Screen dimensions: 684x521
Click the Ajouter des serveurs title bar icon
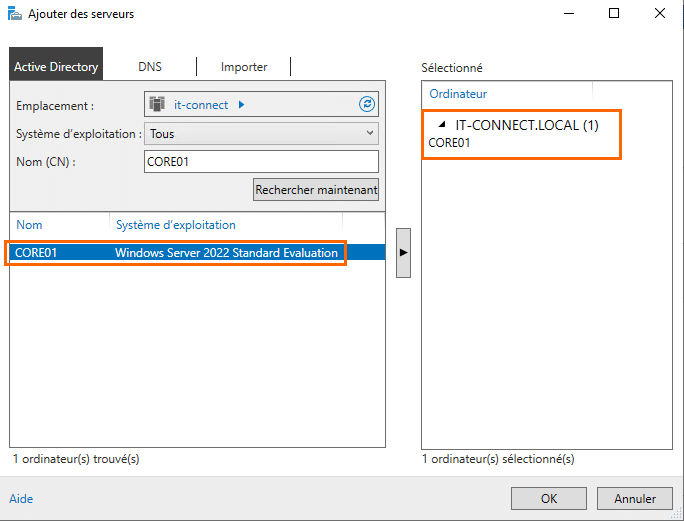click(x=15, y=14)
